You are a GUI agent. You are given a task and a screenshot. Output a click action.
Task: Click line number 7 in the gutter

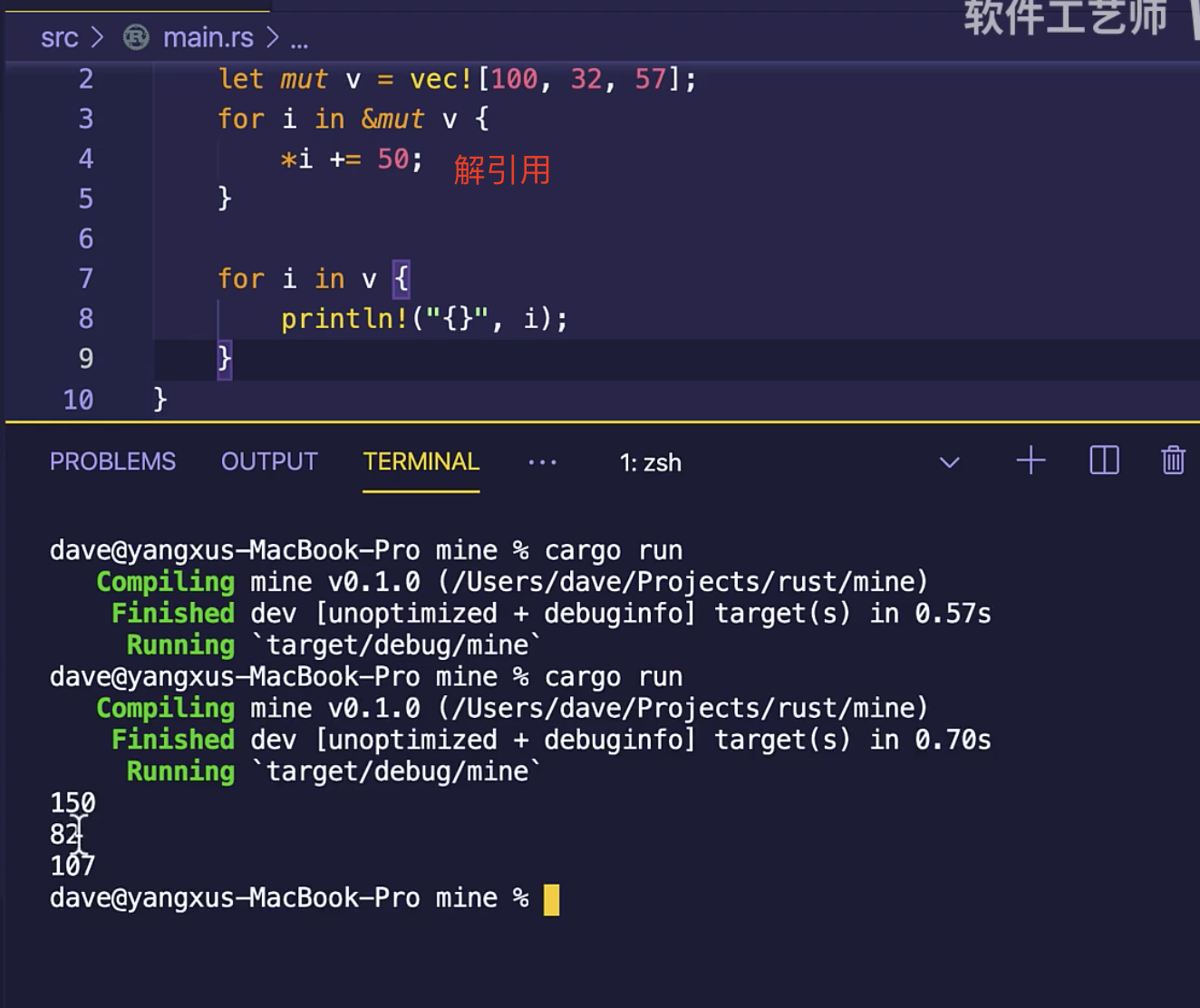[x=85, y=278]
